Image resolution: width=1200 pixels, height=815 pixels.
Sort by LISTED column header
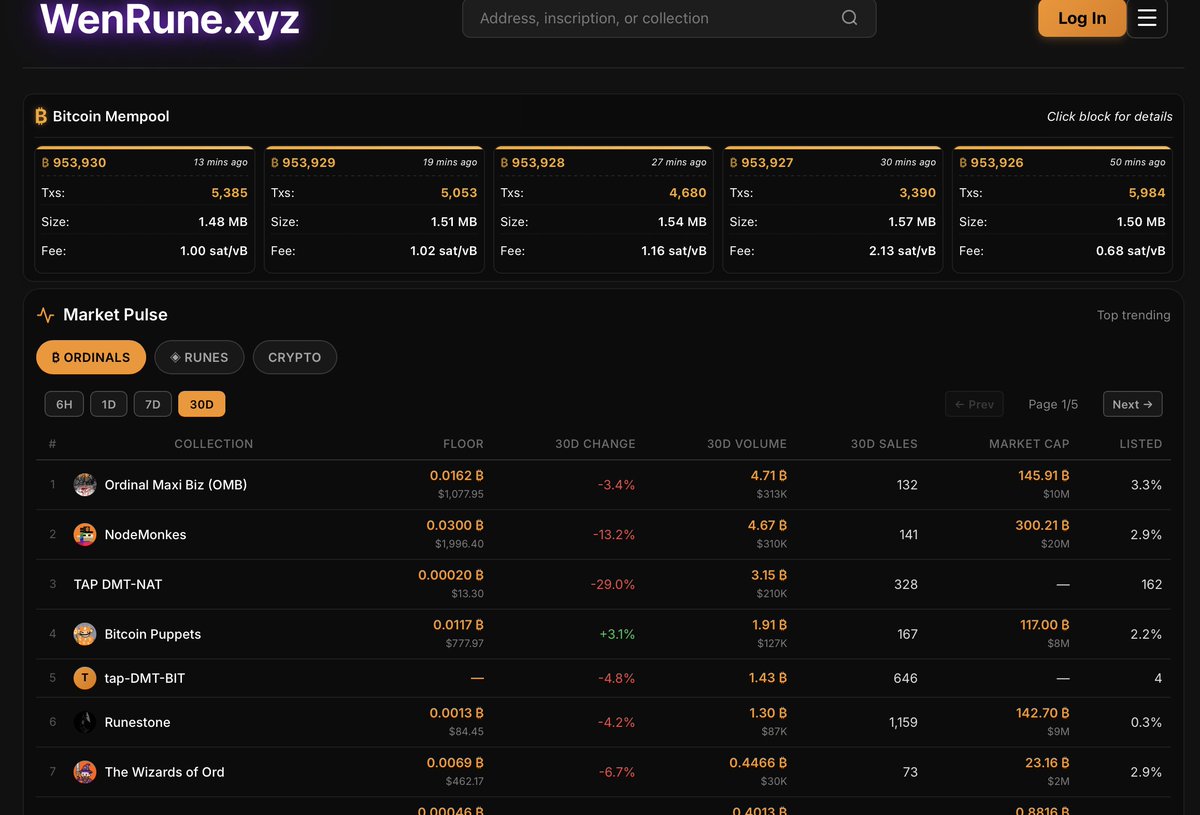click(x=1141, y=444)
